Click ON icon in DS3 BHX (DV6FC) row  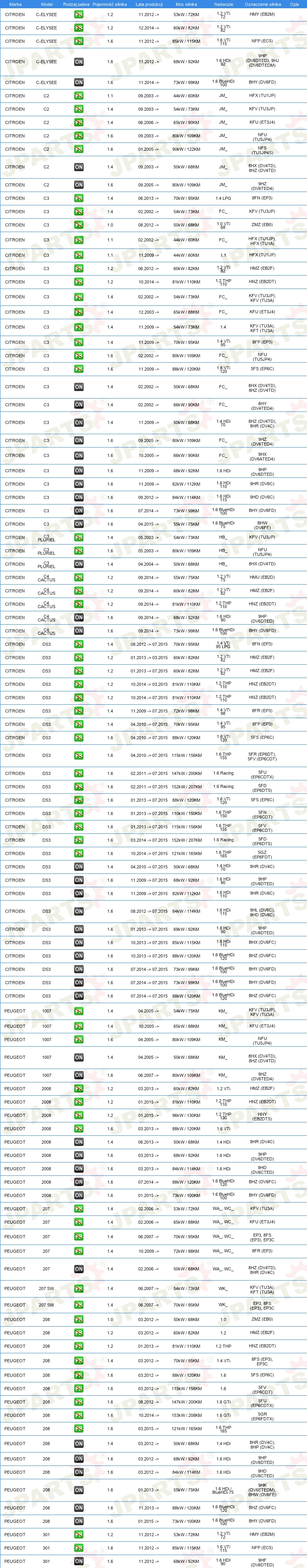click(x=79, y=942)
